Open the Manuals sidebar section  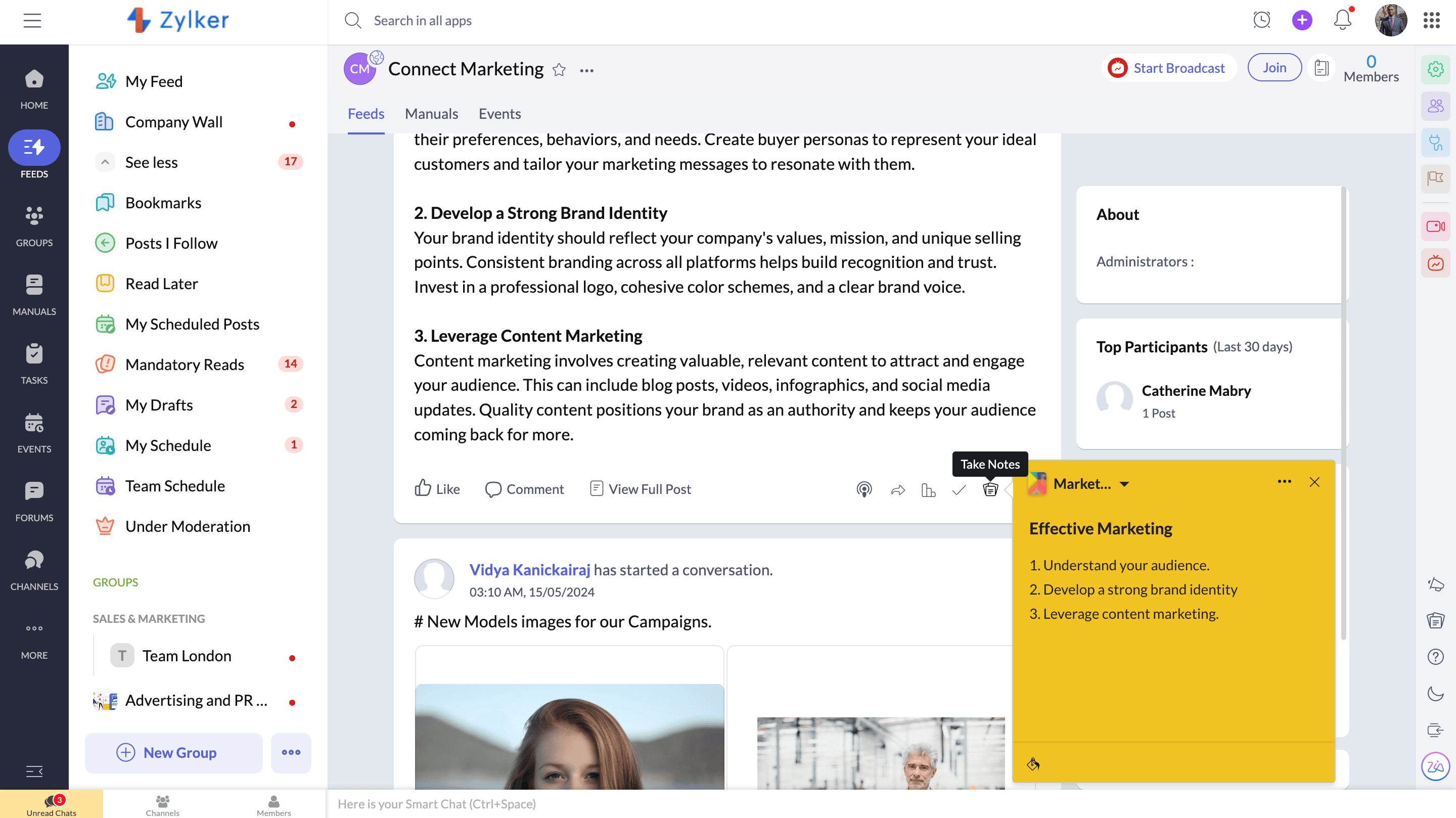(x=34, y=295)
